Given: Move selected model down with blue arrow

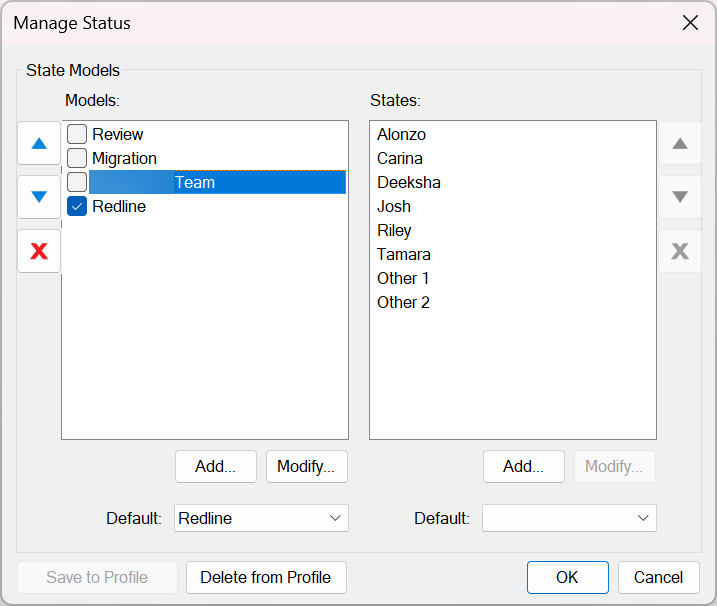Looking at the screenshot, I should coord(39,197).
